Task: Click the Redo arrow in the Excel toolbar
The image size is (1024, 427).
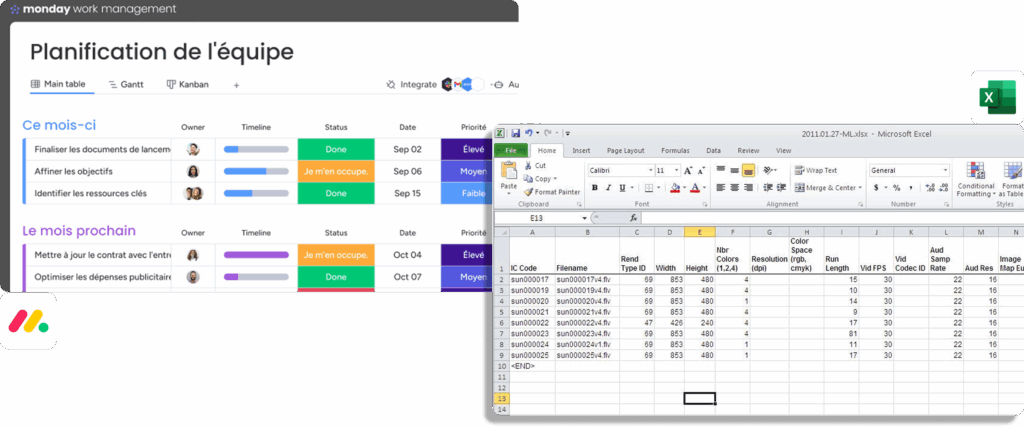Action: (548, 133)
